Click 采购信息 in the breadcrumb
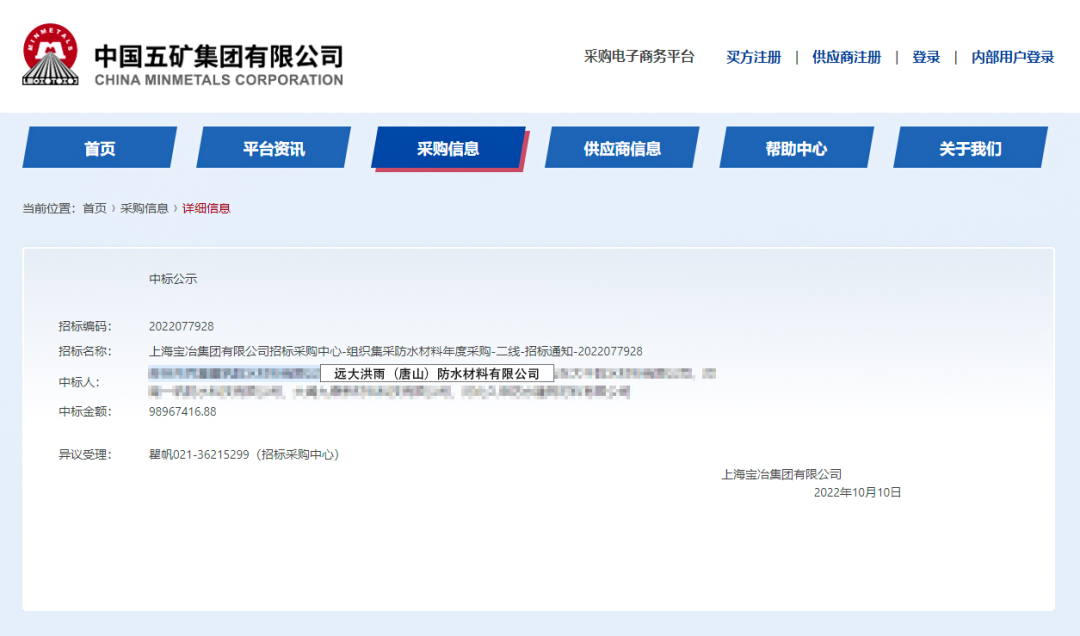This screenshot has height=636, width=1080. [x=144, y=208]
